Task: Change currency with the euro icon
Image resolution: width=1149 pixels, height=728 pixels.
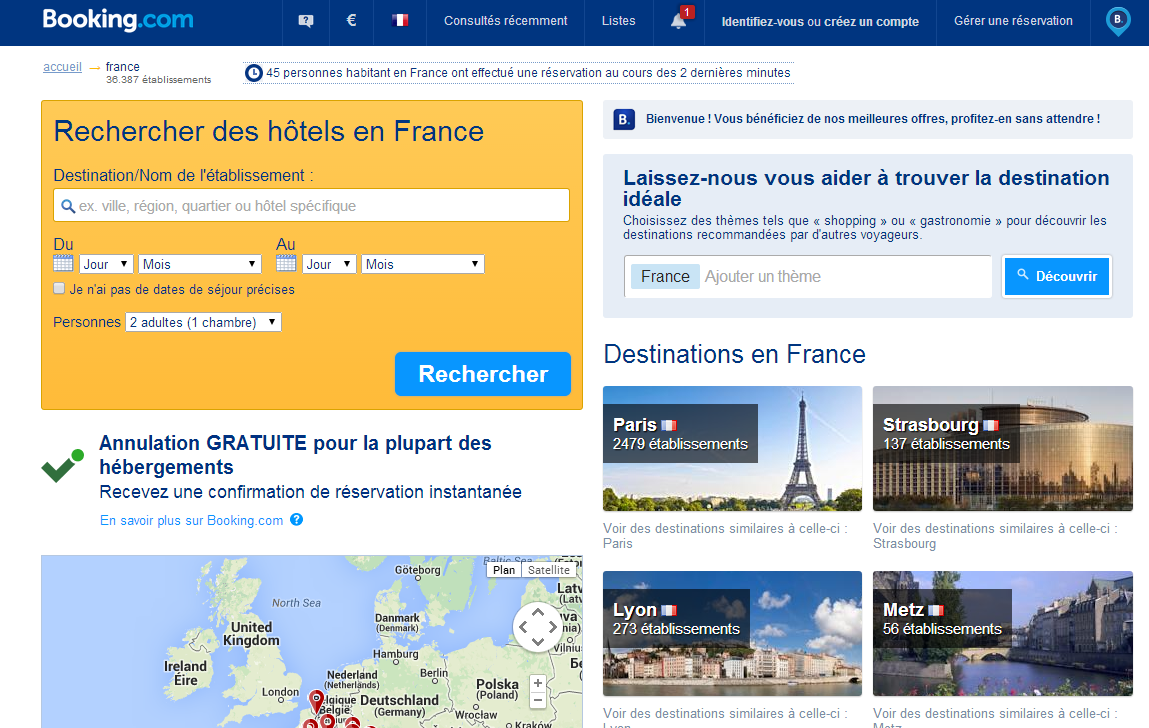Action: pyautogui.click(x=352, y=21)
